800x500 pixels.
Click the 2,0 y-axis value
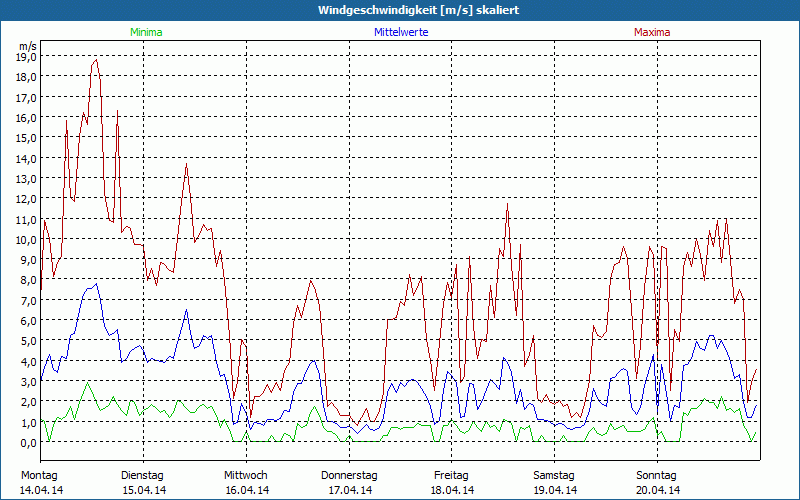click(x=29, y=402)
